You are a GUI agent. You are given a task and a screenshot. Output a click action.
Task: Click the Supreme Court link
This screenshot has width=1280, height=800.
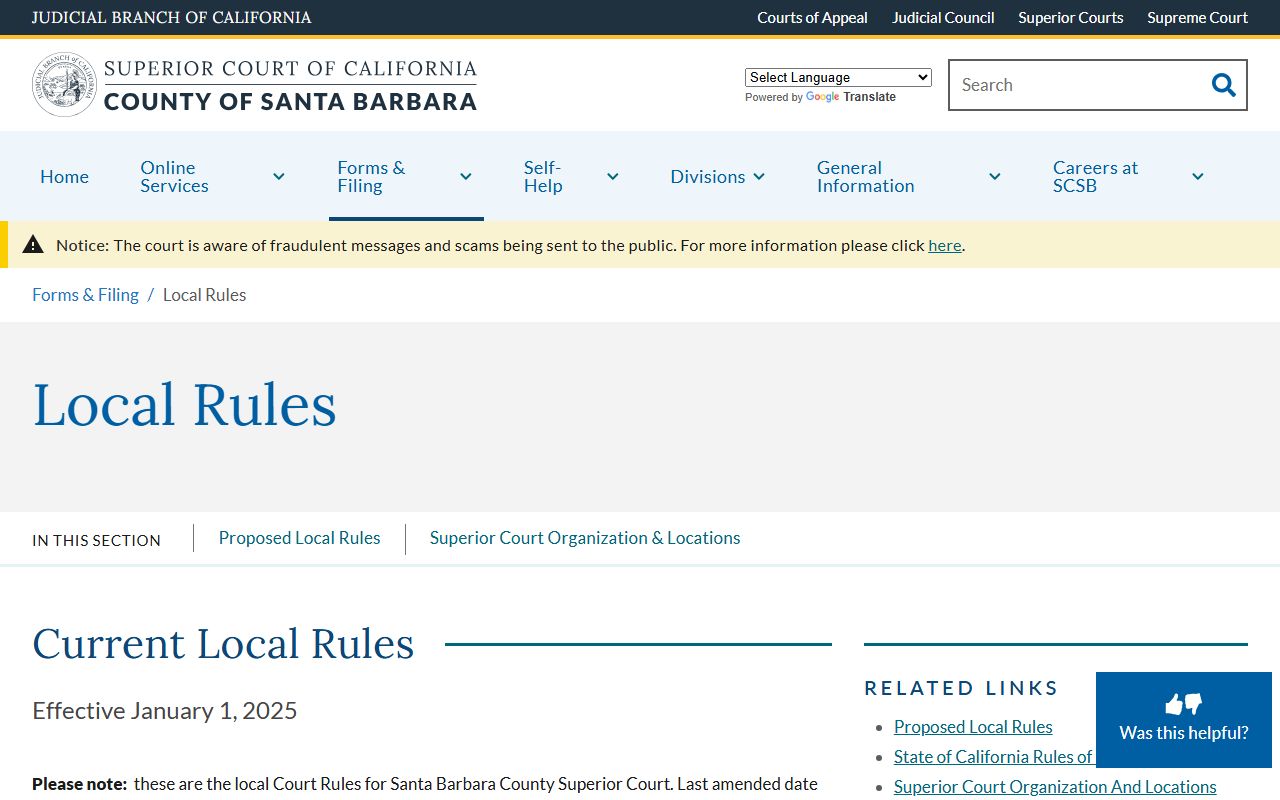click(1197, 17)
